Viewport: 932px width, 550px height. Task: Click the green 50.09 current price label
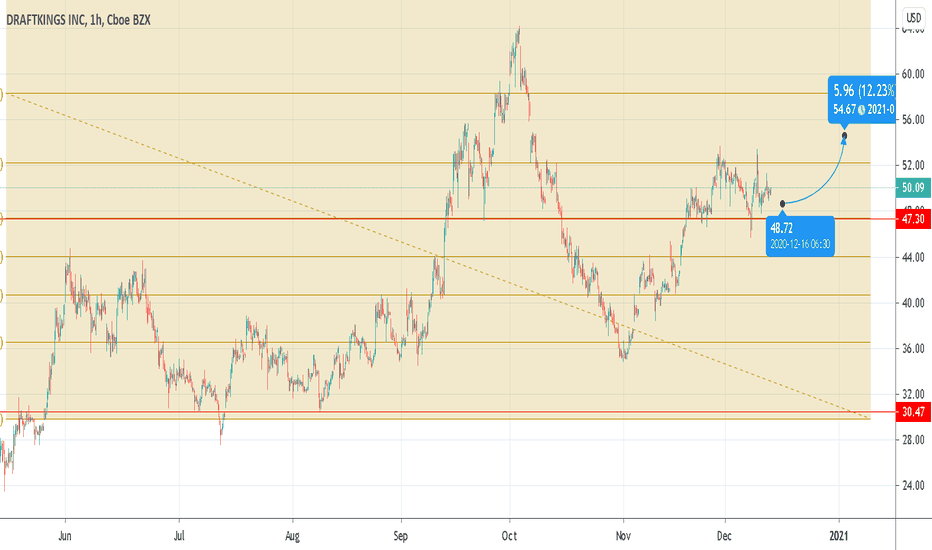(913, 188)
